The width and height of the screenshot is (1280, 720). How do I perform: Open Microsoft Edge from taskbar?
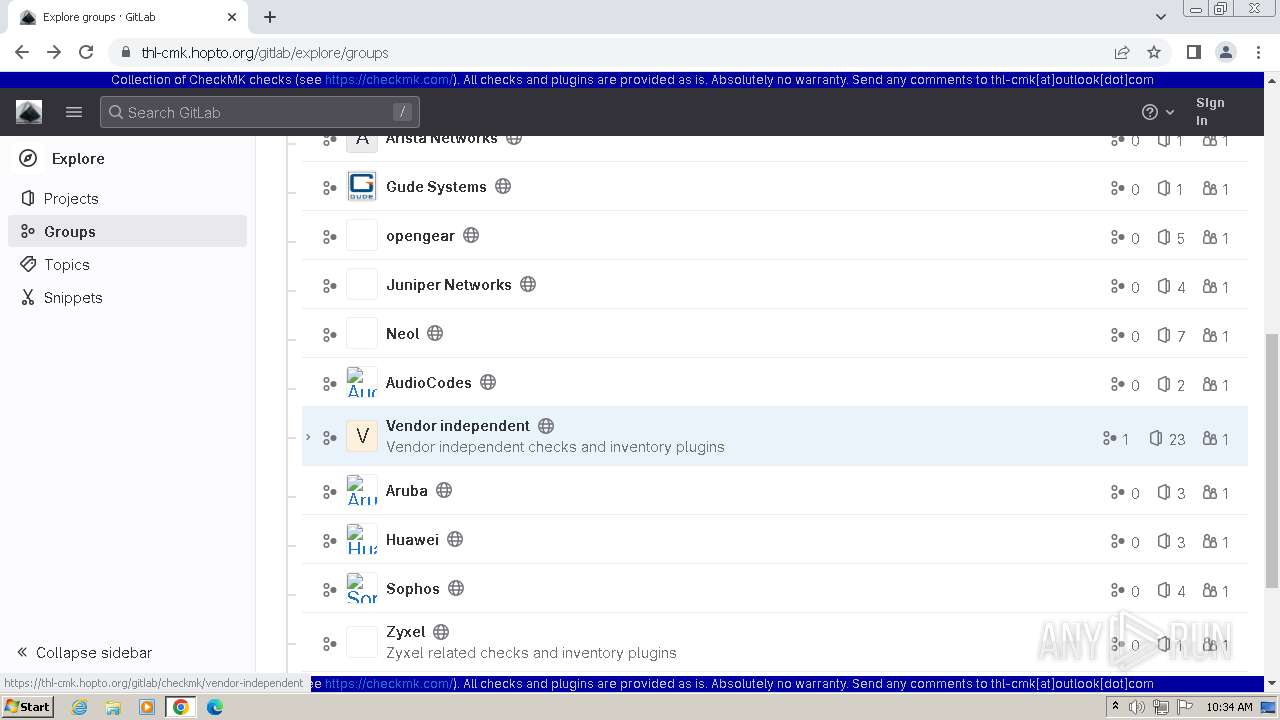click(214, 707)
